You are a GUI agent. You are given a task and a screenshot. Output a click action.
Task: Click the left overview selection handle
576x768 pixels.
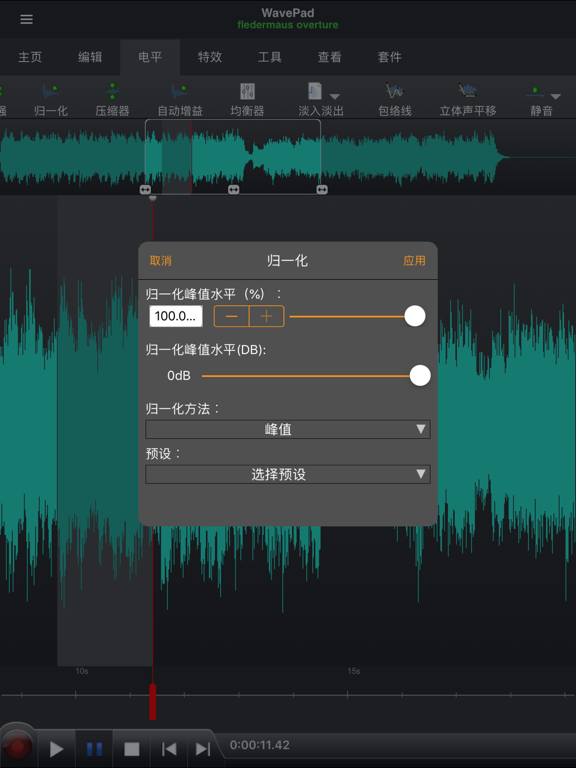[145, 190]
